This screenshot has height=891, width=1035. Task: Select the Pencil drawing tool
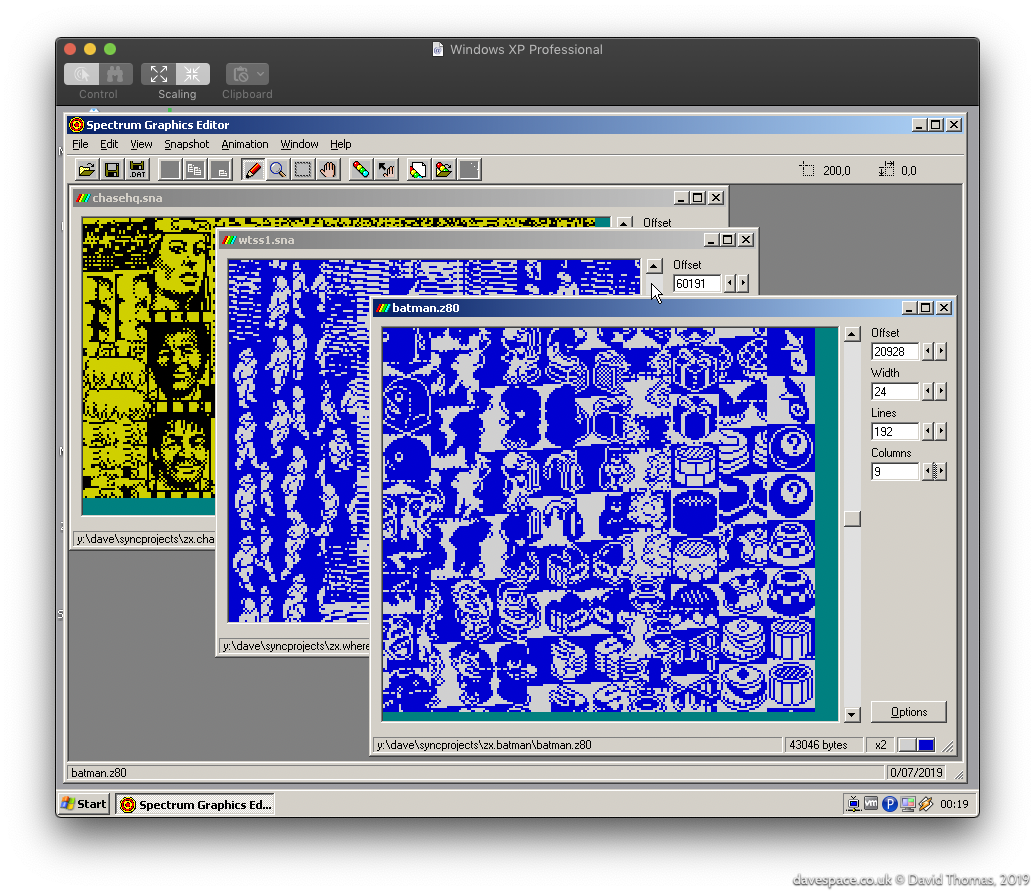(252, 170)
